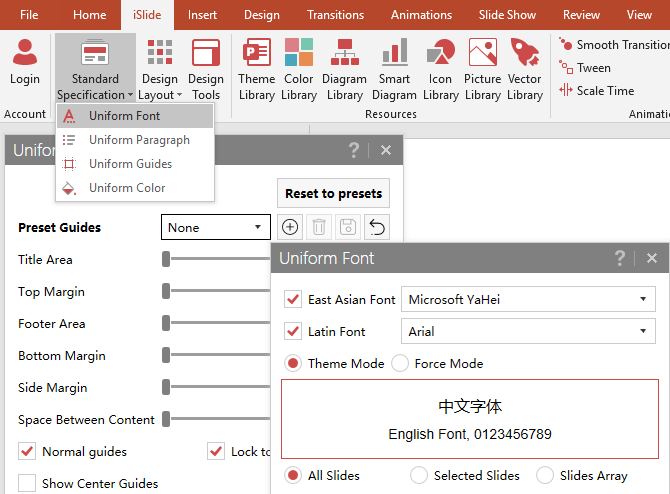Switch to the Home tab
The image size is (670, 494).
tap(89, 15)
